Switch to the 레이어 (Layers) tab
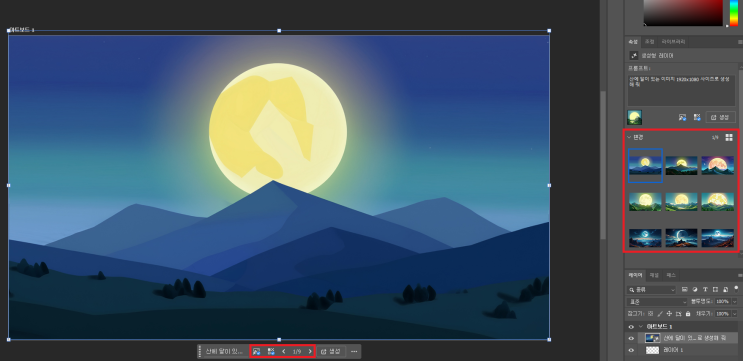Viewport: 743px width, 361px height. click(635, 275)
